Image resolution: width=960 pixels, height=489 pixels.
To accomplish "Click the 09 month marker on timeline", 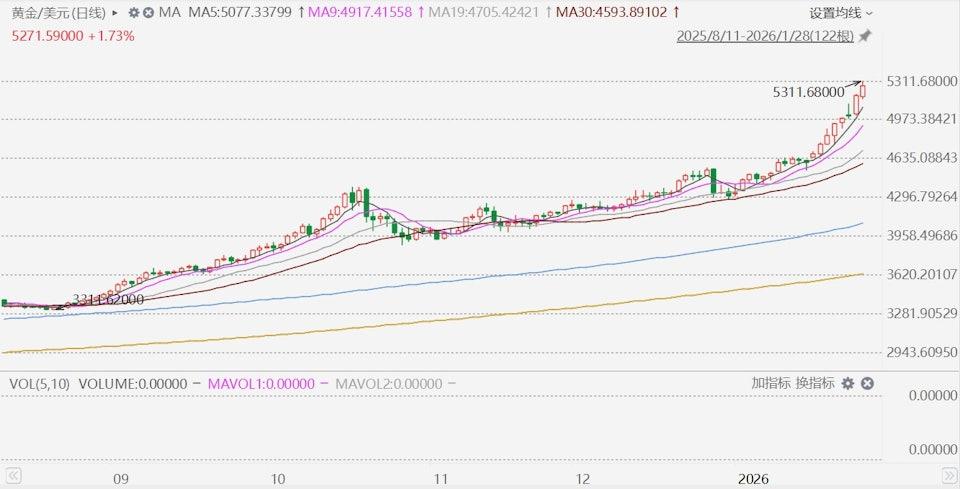I will (x=121, y=479).
